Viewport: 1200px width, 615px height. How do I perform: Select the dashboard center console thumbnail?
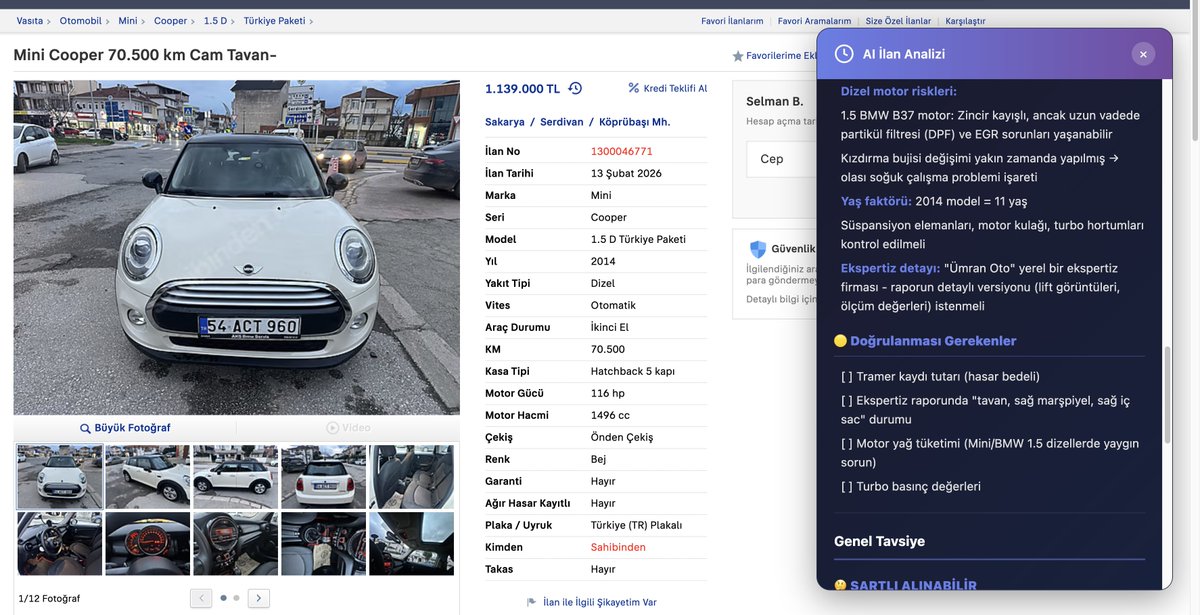pos(324,544)
